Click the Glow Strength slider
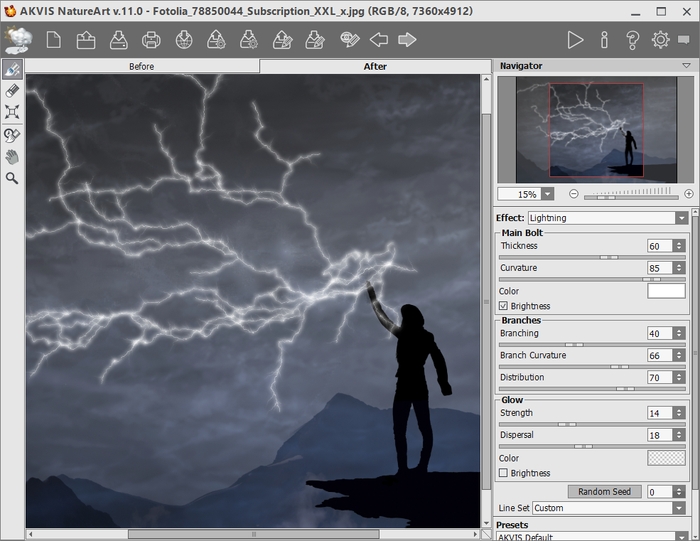700x541 pixels. pyautogui.click(x=592, y=424)
